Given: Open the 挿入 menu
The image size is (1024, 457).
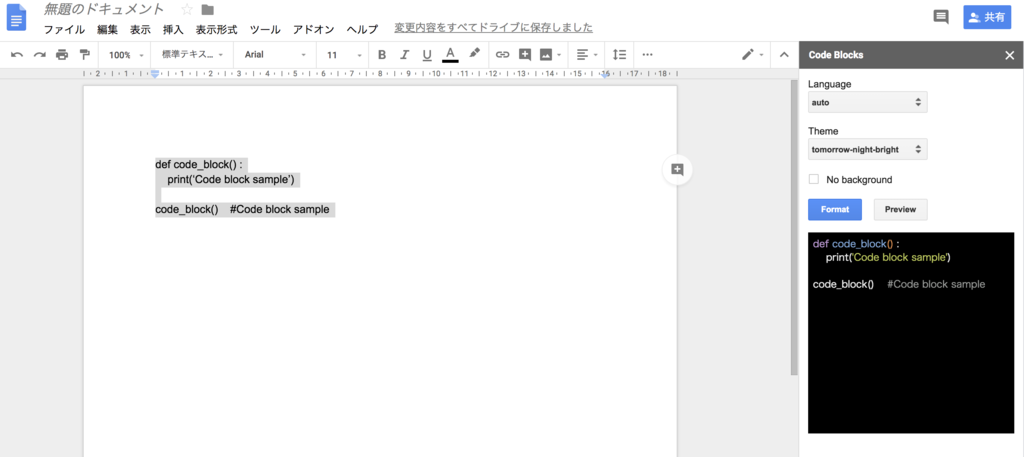Looking at the screenshot, I should 173,29.
